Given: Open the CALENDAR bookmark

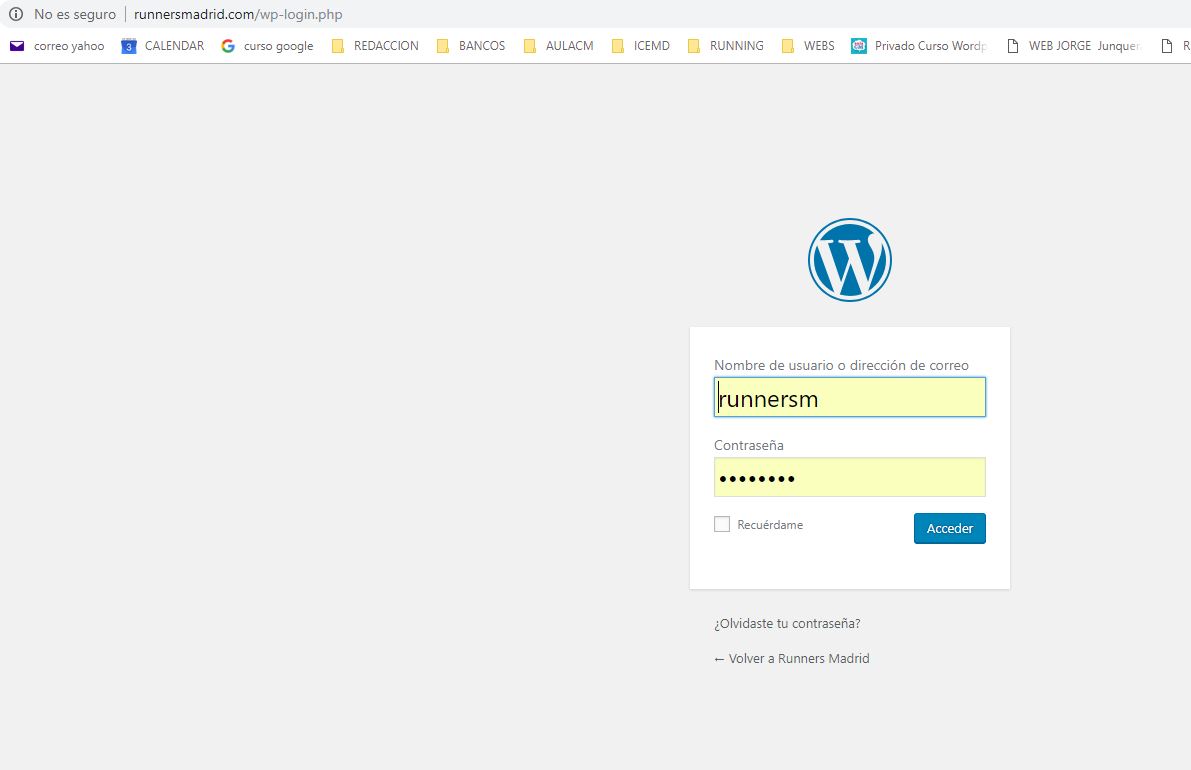Looking at the screenshot, I should point(163,46).
